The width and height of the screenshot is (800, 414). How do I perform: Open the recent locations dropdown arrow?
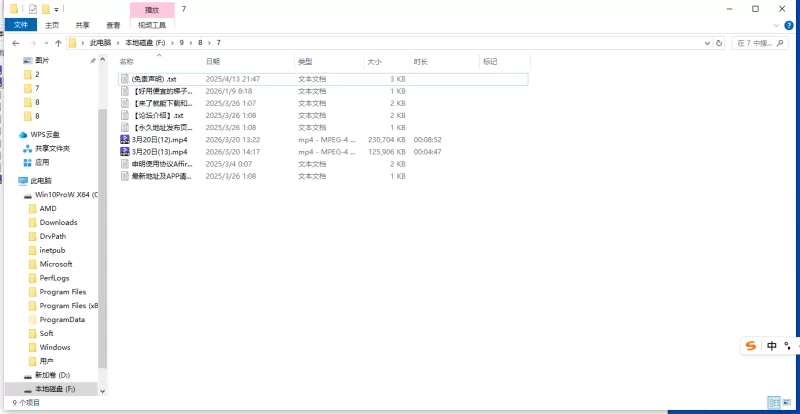tap(46, 43)
